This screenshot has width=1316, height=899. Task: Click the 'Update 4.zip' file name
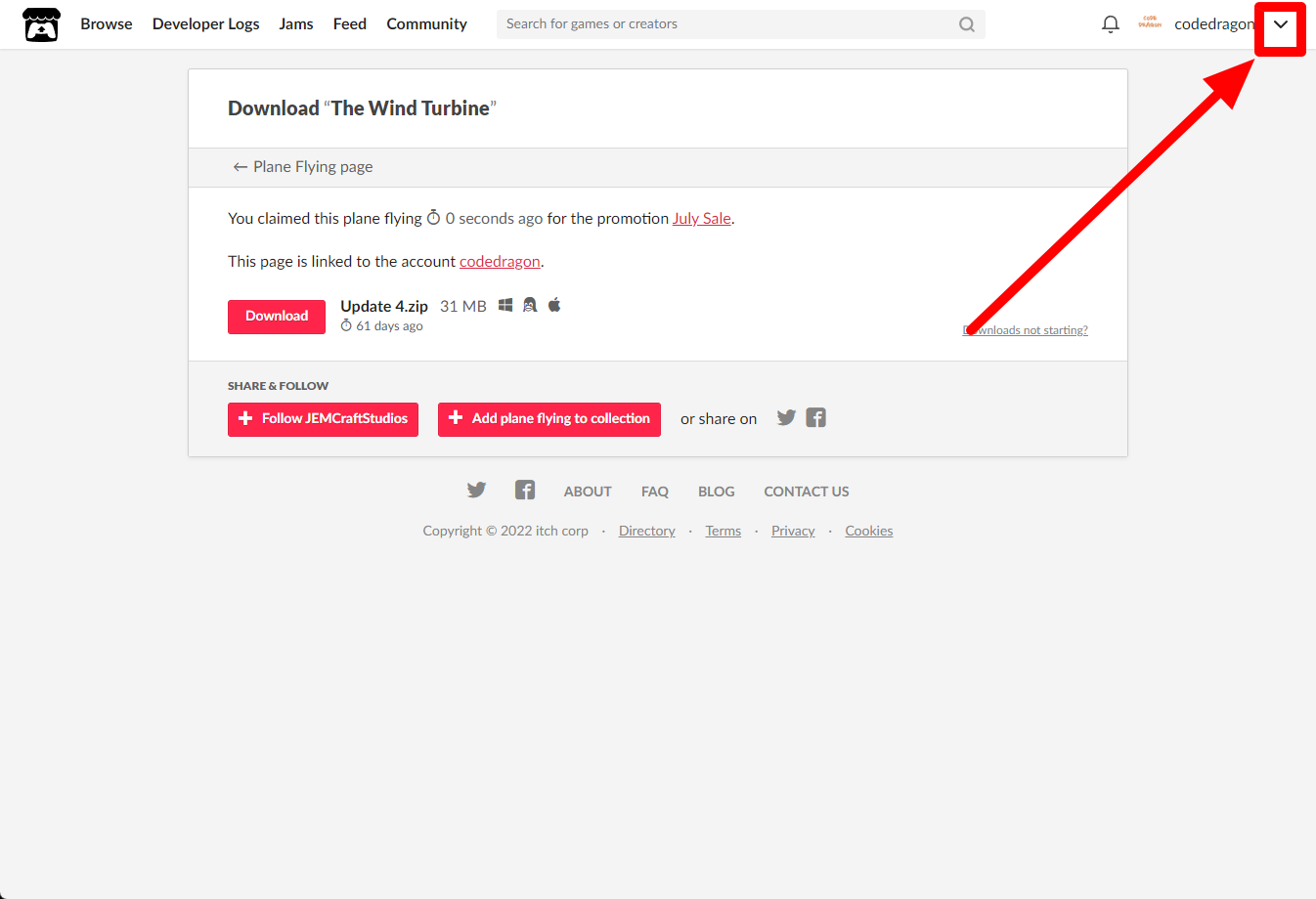pyautogui.click(x=384, y=307)
